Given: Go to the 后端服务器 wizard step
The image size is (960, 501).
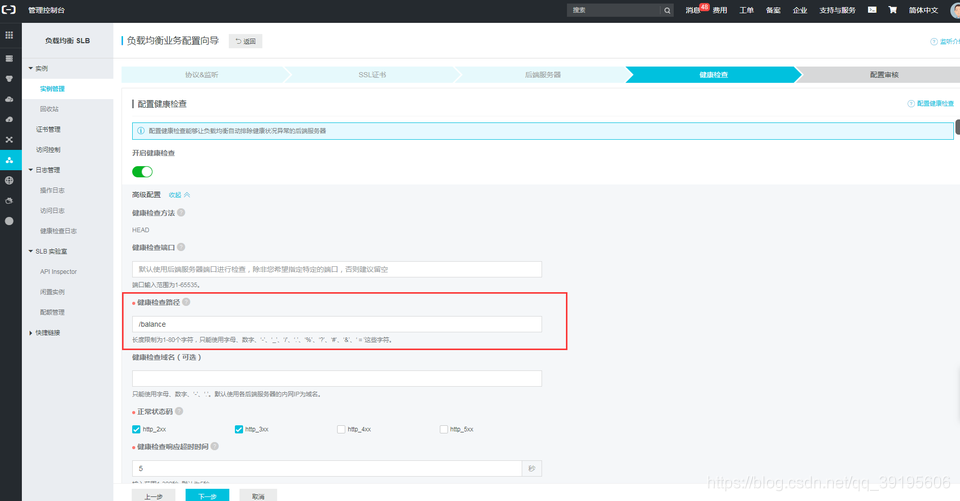Looking at the screenshot, I should pyautogui.click(x=543, y=75).
